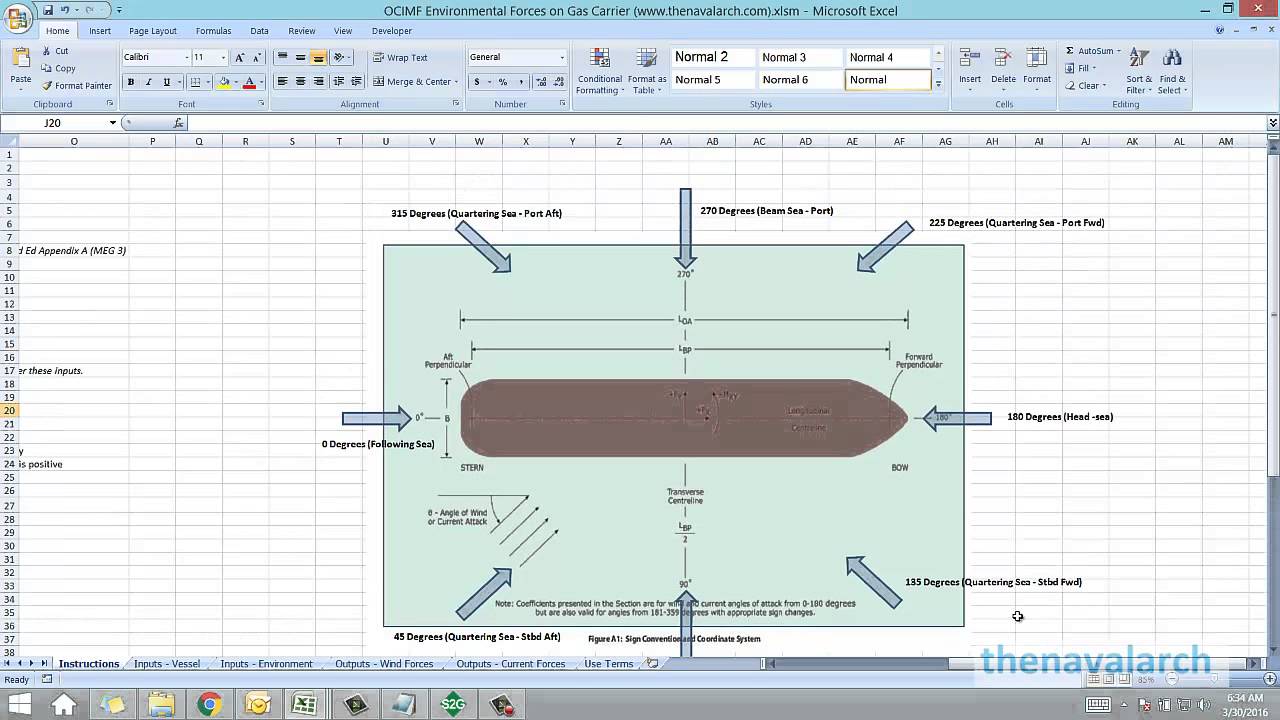Viewport: 1280px width, 720px height.
Task: Increase font size with Grow Font
Action: 240,57
